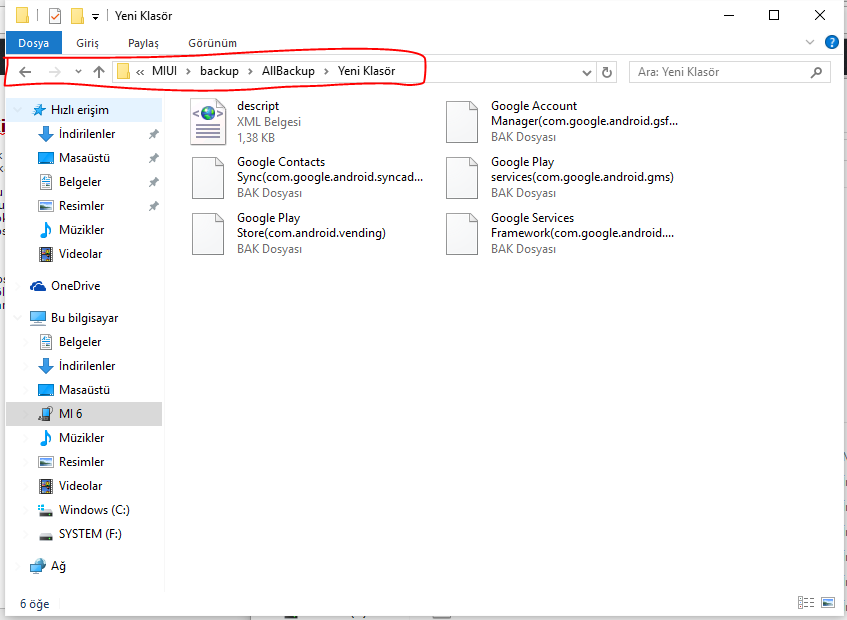Click the Bu bilgisayar computer icon
The height and width of the screenshot is (620, 847).
38,318
